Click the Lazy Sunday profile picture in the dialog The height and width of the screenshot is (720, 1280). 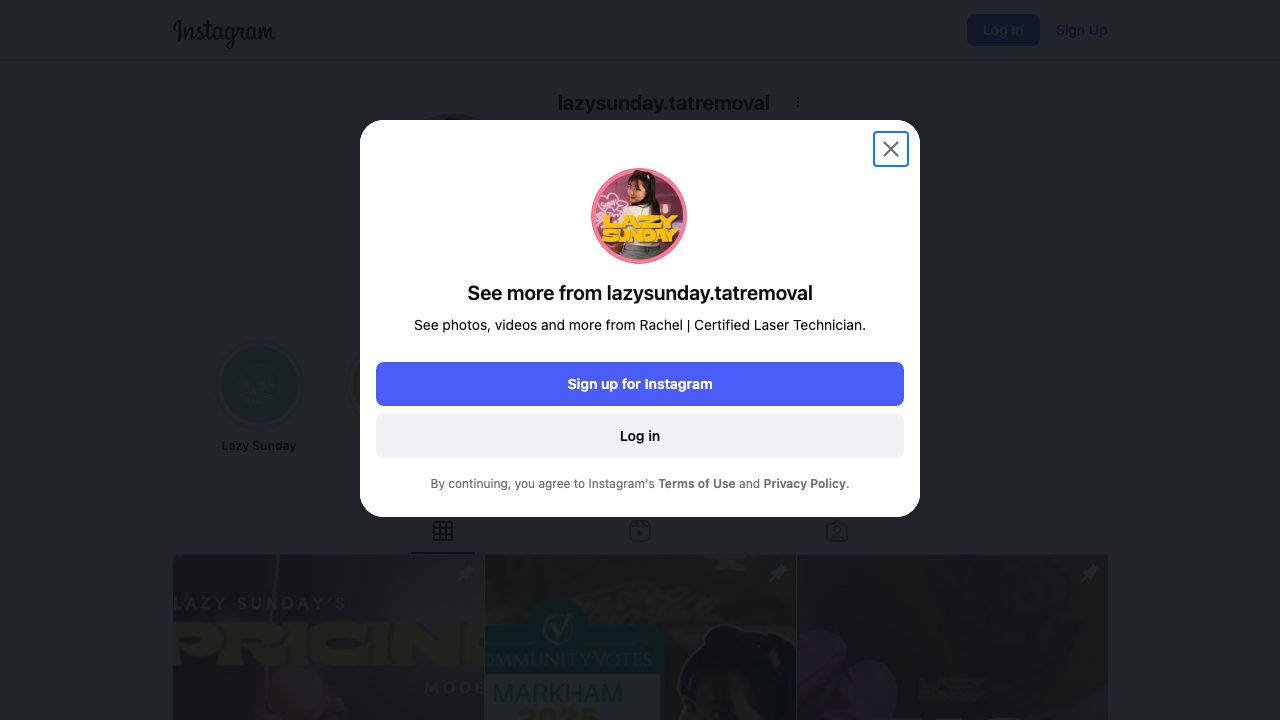[639, 216]
